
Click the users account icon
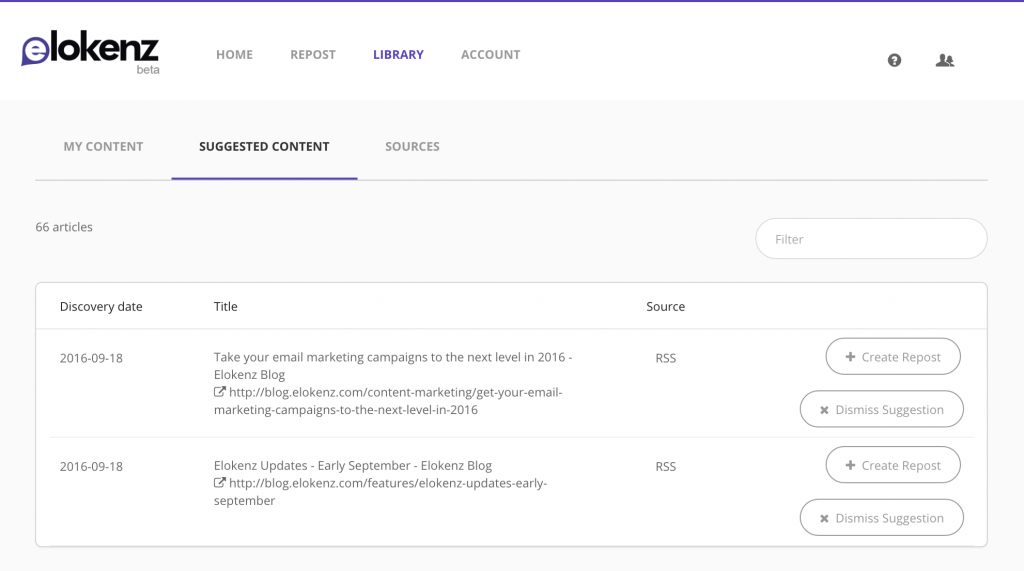coord(944,60)
